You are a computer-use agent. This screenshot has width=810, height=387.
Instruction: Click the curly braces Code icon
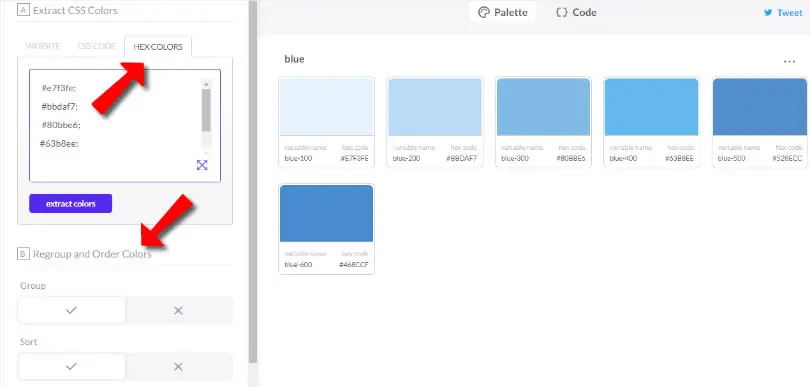click(x=562, y=12)
